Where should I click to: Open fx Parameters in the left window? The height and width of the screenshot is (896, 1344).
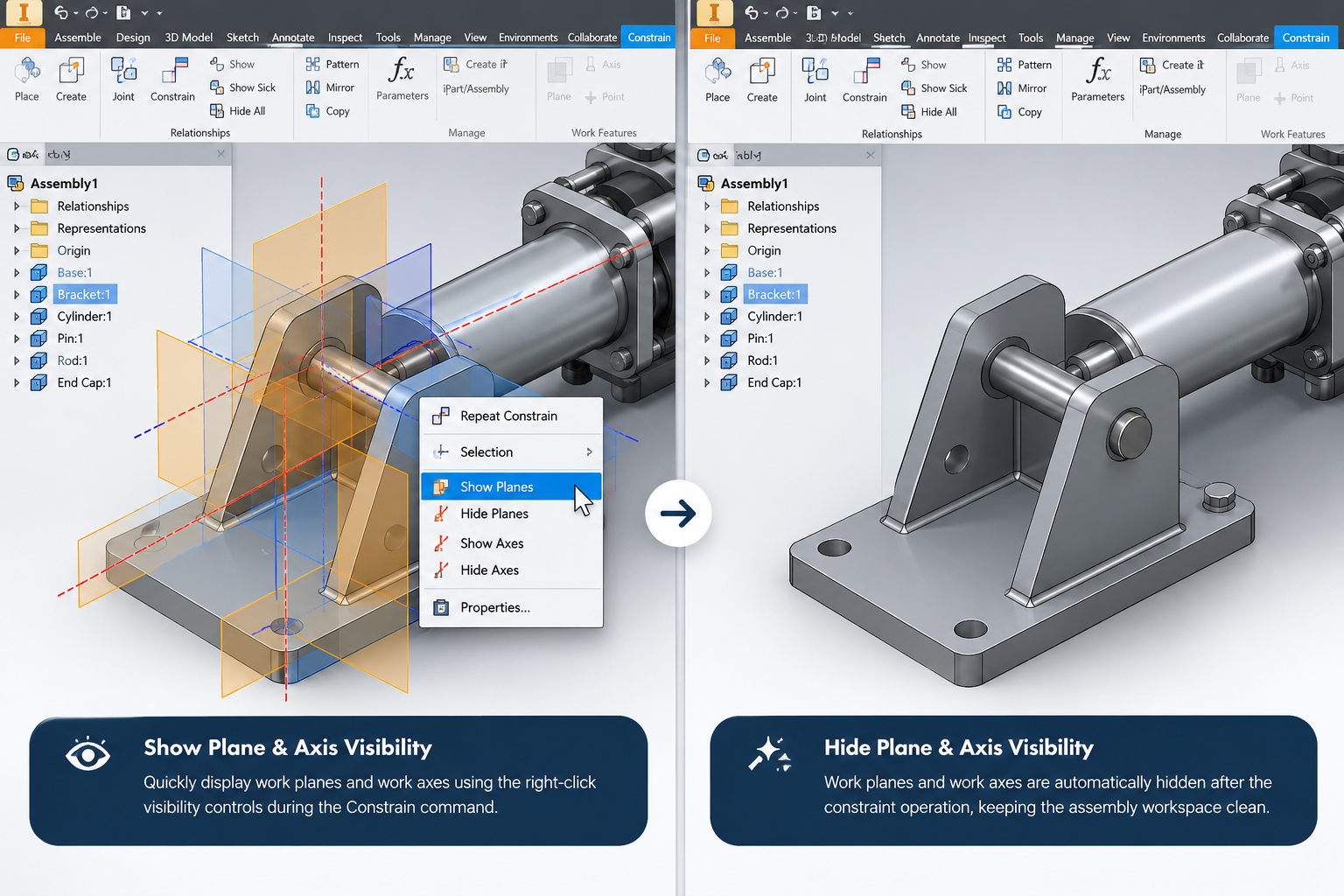pos(402,78)
